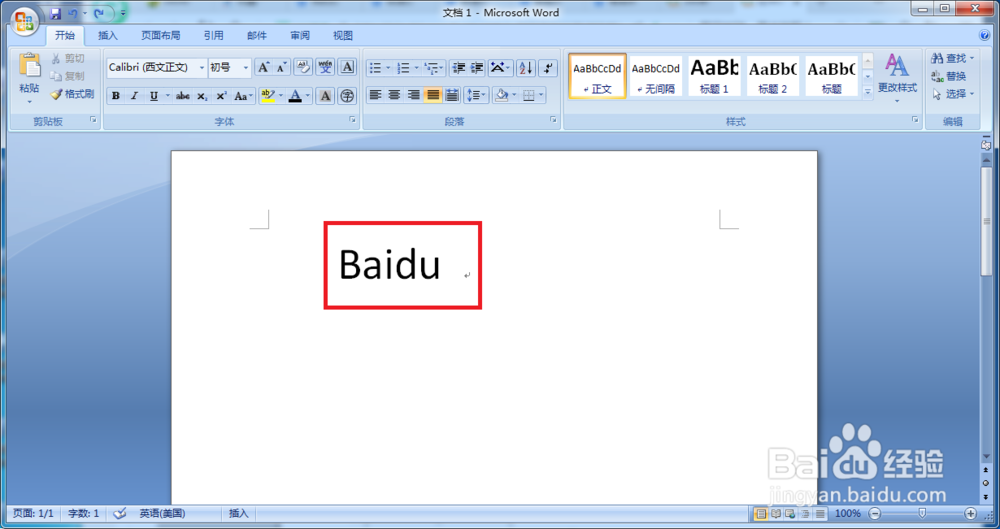The image size is (1000, 529).
Task: Shrink the font size
Action: tap(281, 67)
